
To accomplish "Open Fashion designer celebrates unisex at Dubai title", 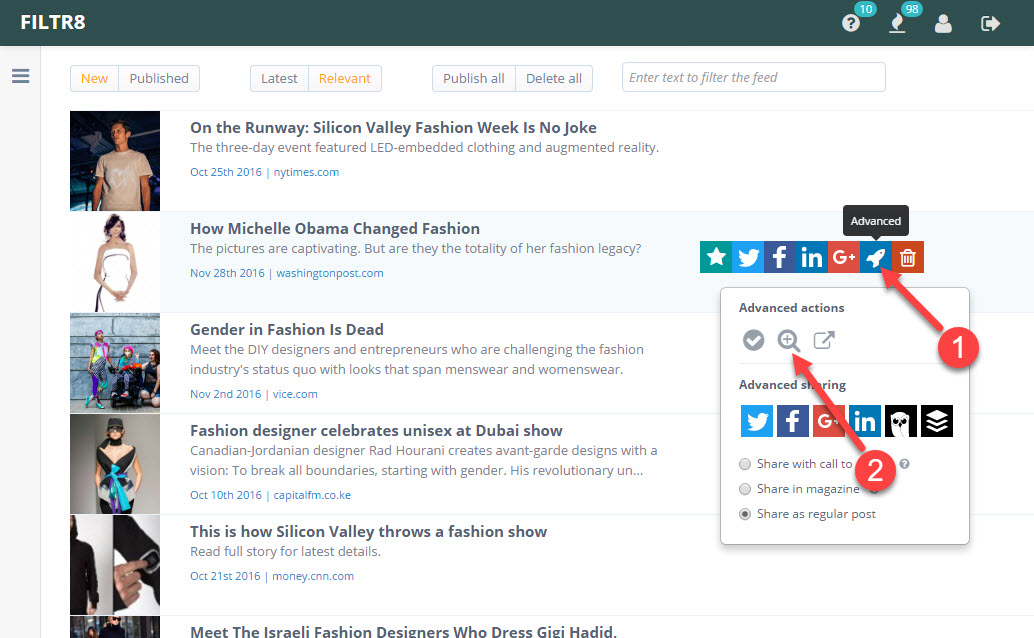I will (376, 430).
